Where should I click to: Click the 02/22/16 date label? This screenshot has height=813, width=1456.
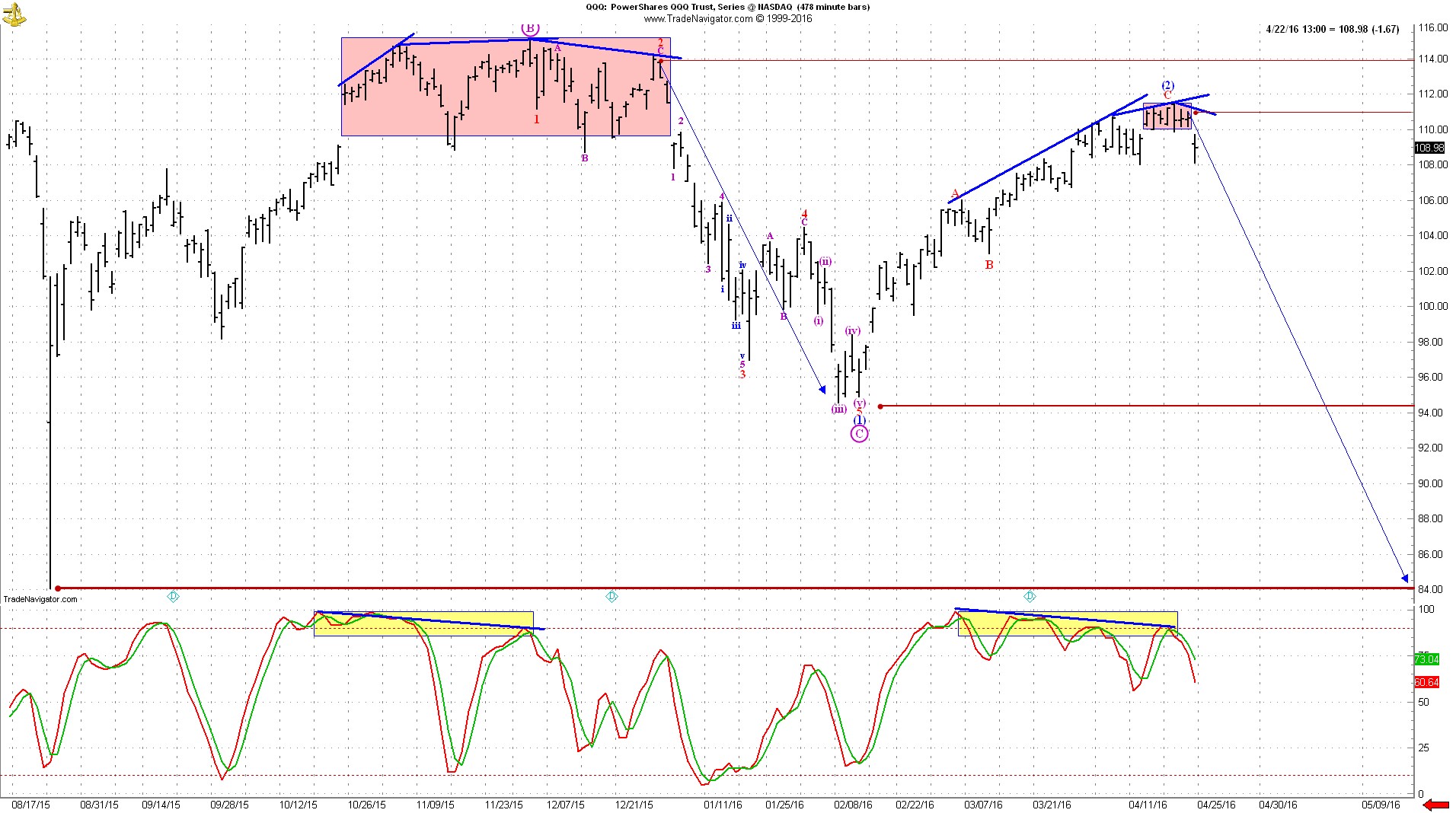click(x=915, y=805)
